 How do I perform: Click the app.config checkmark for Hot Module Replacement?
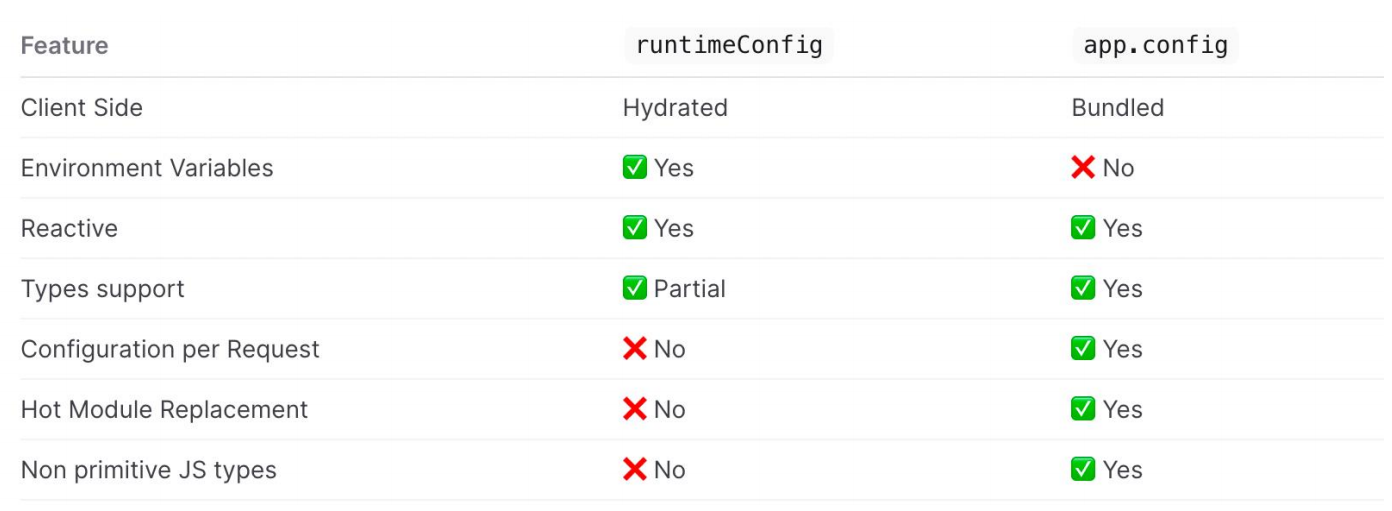[x=1083, y=409]
